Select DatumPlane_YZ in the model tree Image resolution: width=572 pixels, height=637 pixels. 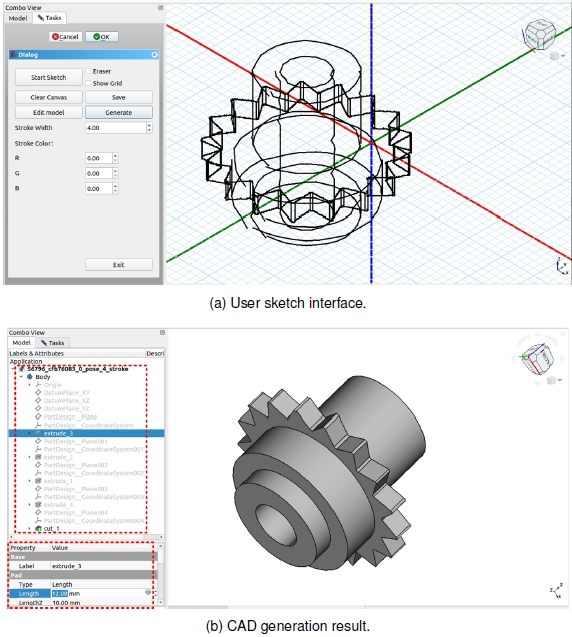62,409
